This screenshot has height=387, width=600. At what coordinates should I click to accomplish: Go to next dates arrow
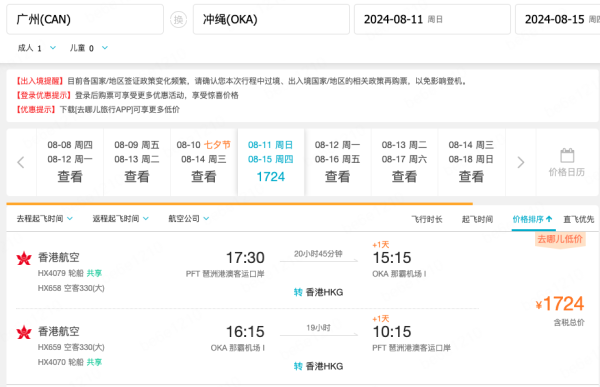[520, 162]
